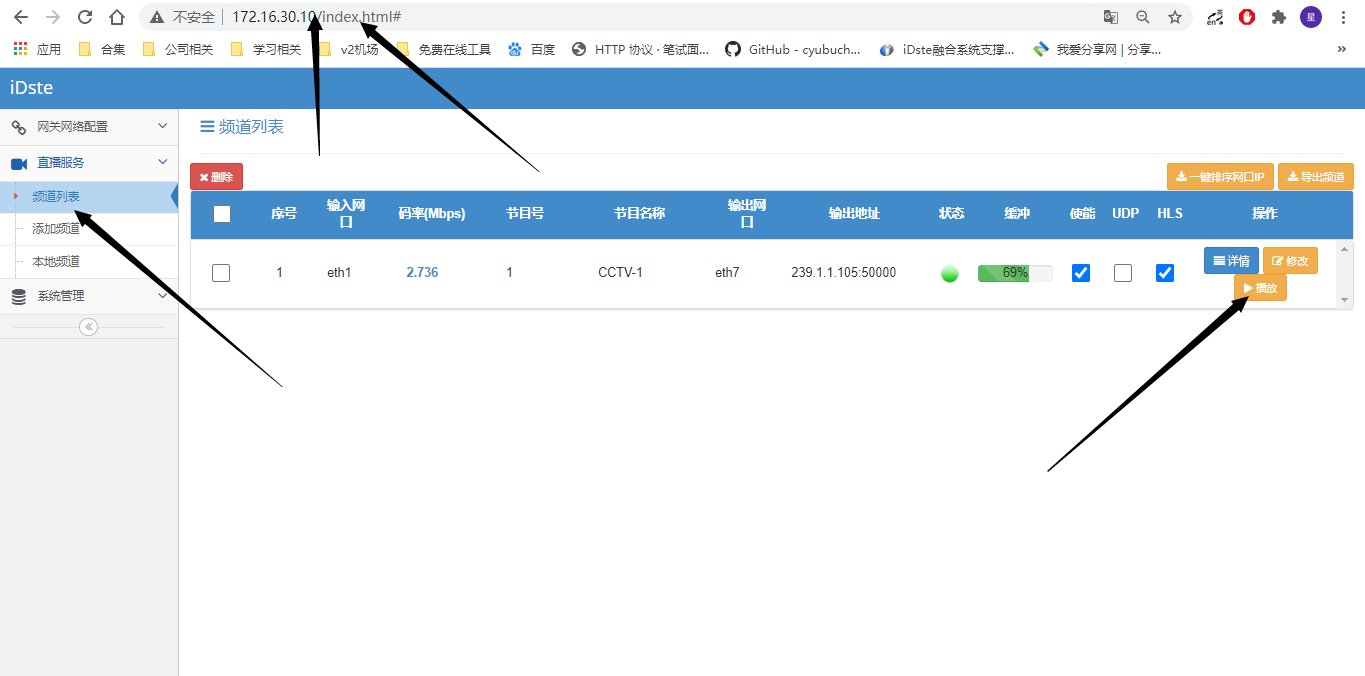The width and height of the screenshot is (1365, 676).
Task: Select 本地频道 in the sidebar
Action: 56,261
